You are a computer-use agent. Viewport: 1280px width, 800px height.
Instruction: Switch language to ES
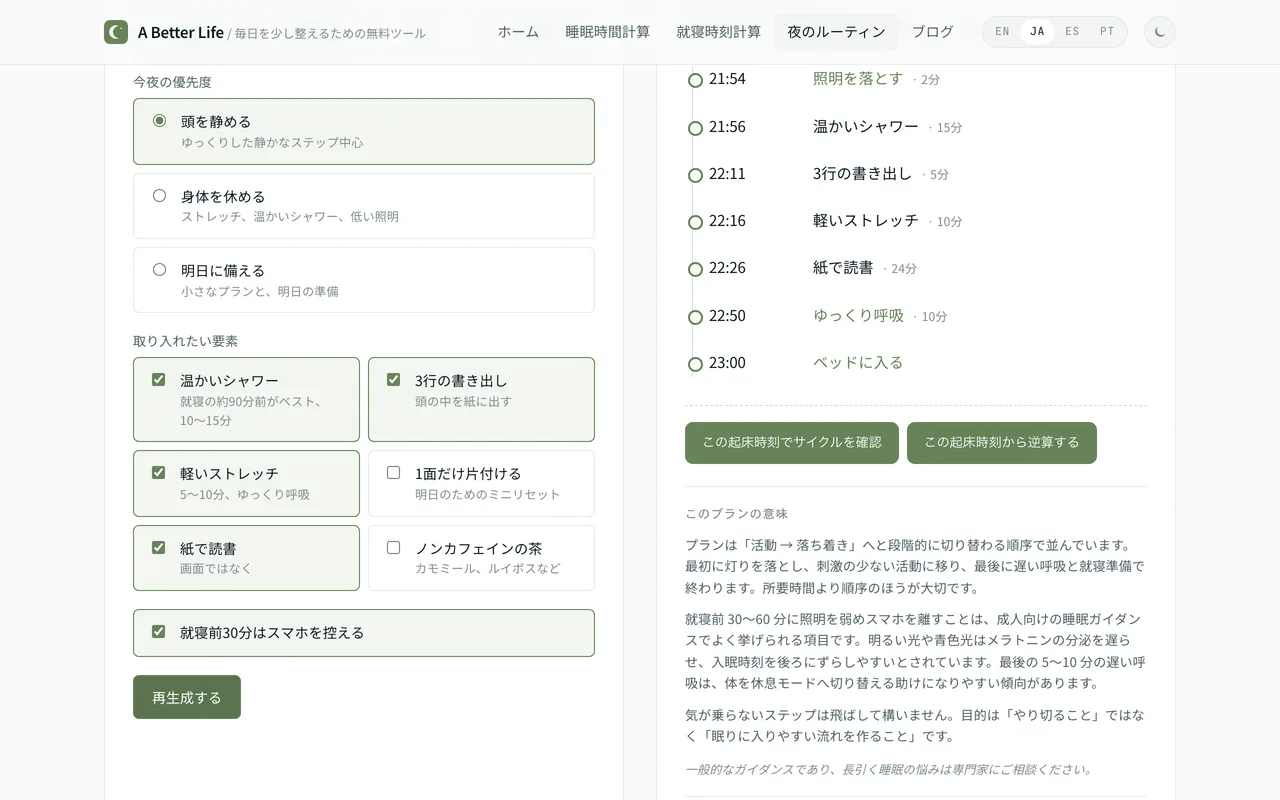(x=1072, y=32)
